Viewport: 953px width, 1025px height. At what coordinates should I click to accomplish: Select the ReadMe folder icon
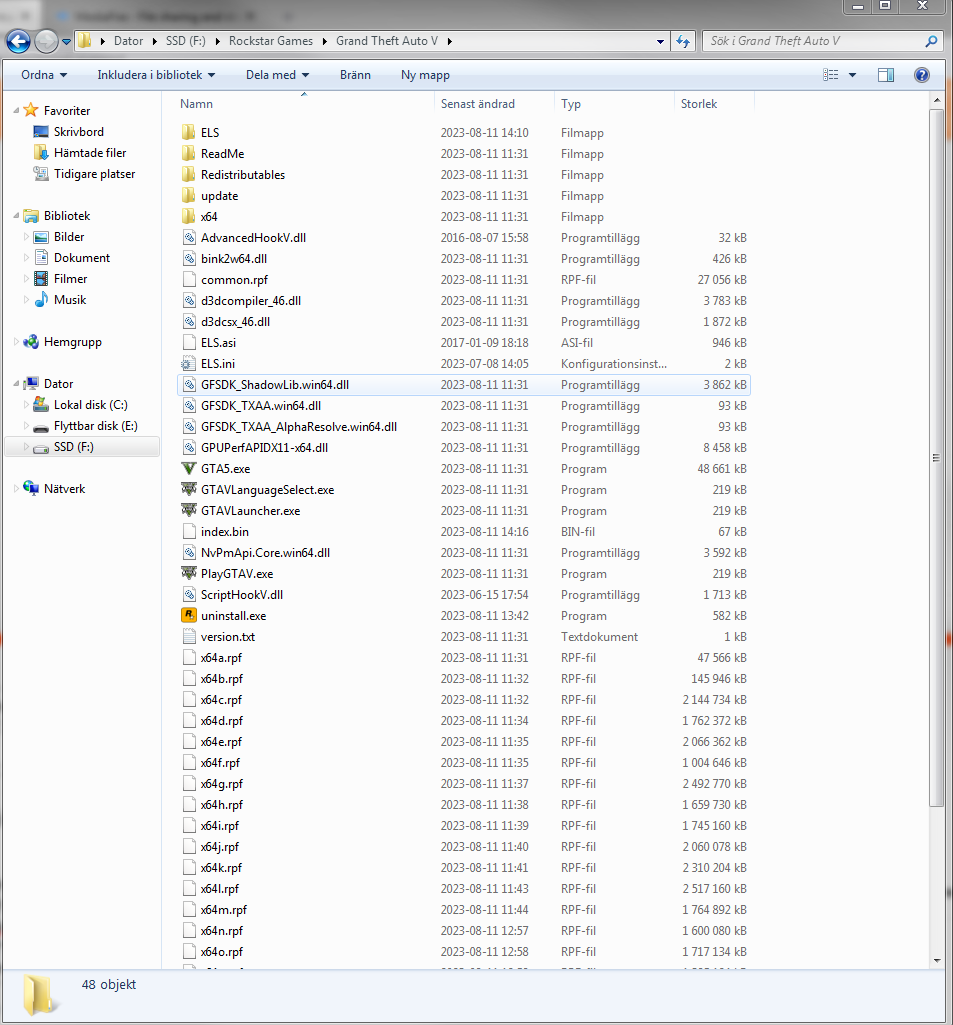pyautogui.click(x=188, y=153)
